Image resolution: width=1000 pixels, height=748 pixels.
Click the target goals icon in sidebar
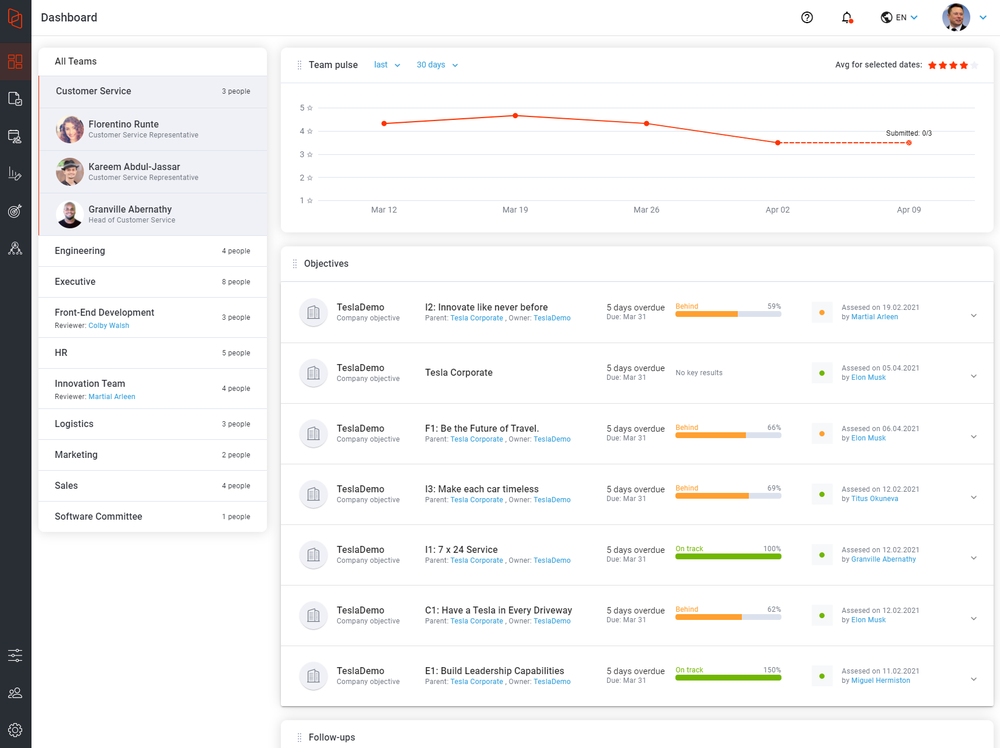[x=15, y=211]
